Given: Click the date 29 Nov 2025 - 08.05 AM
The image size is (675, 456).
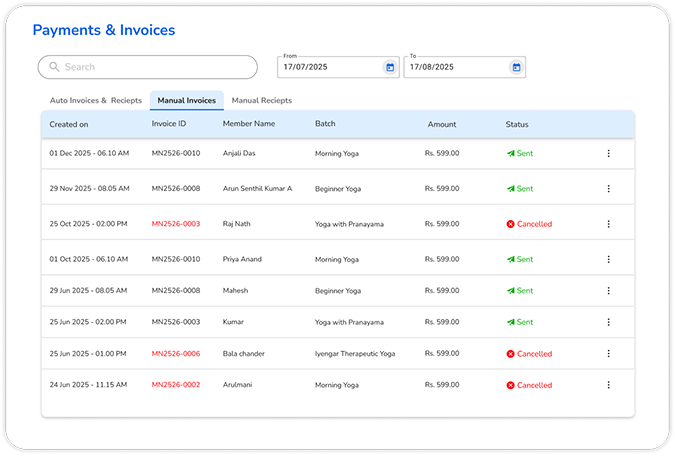Looking at the screenshot, I should coord(89,189).
